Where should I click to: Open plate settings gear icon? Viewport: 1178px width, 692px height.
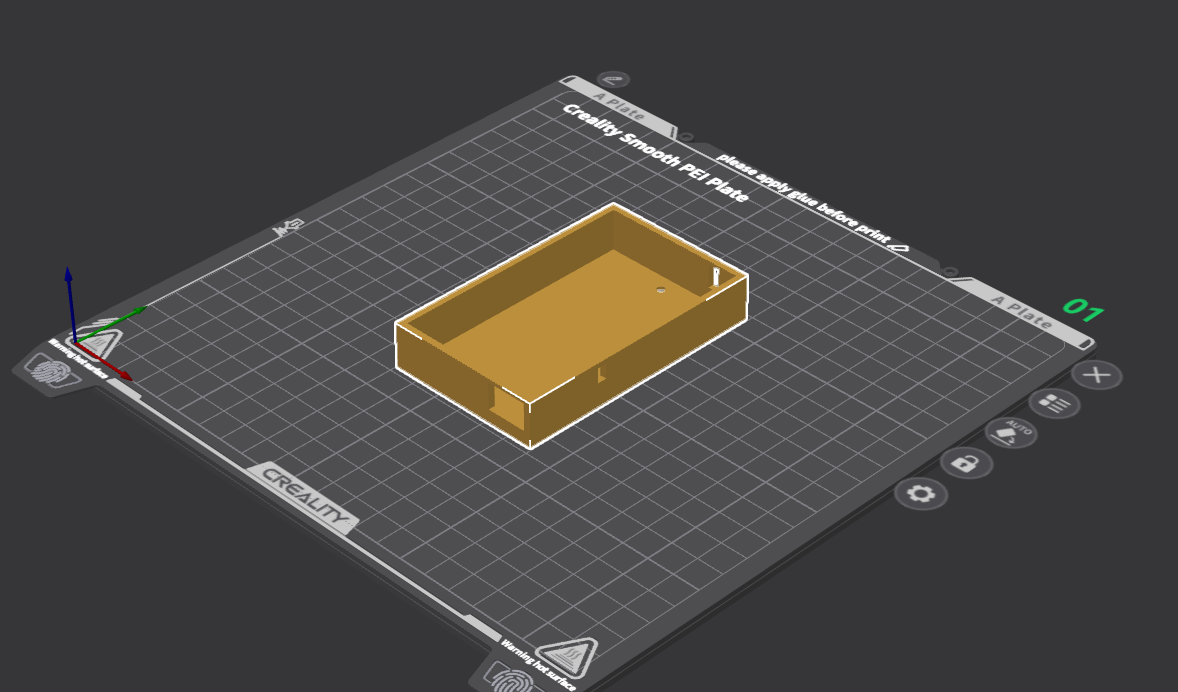coord(921,494)
